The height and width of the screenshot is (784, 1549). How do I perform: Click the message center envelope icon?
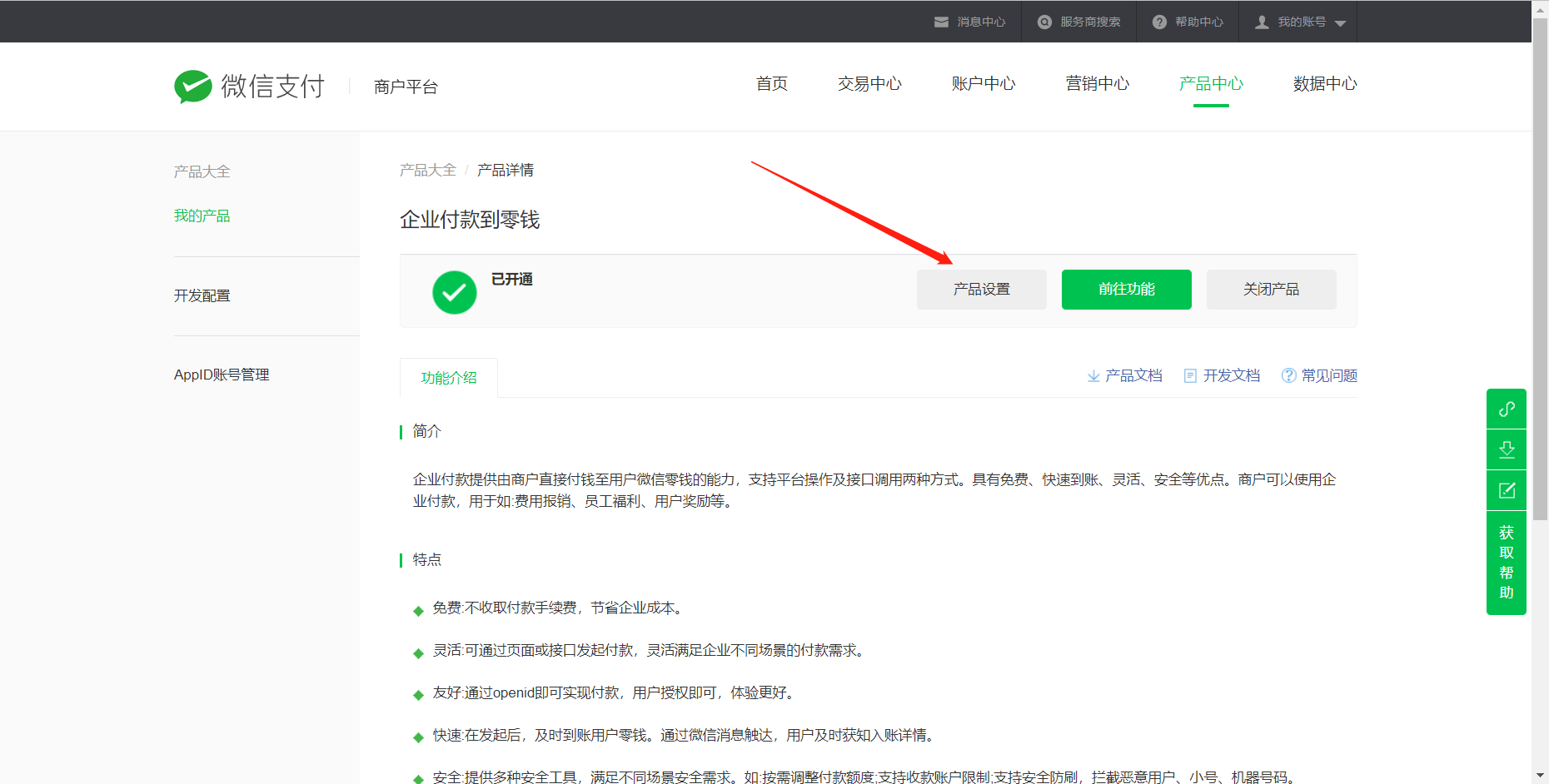point(941,22)
